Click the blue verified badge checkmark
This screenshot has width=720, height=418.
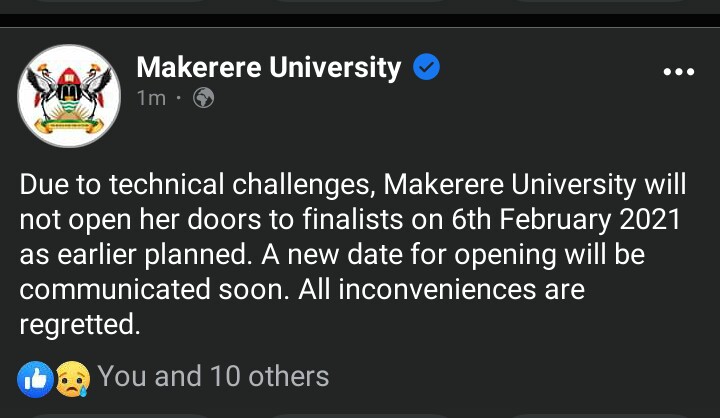pyautogui.click(x=427, y=67)
